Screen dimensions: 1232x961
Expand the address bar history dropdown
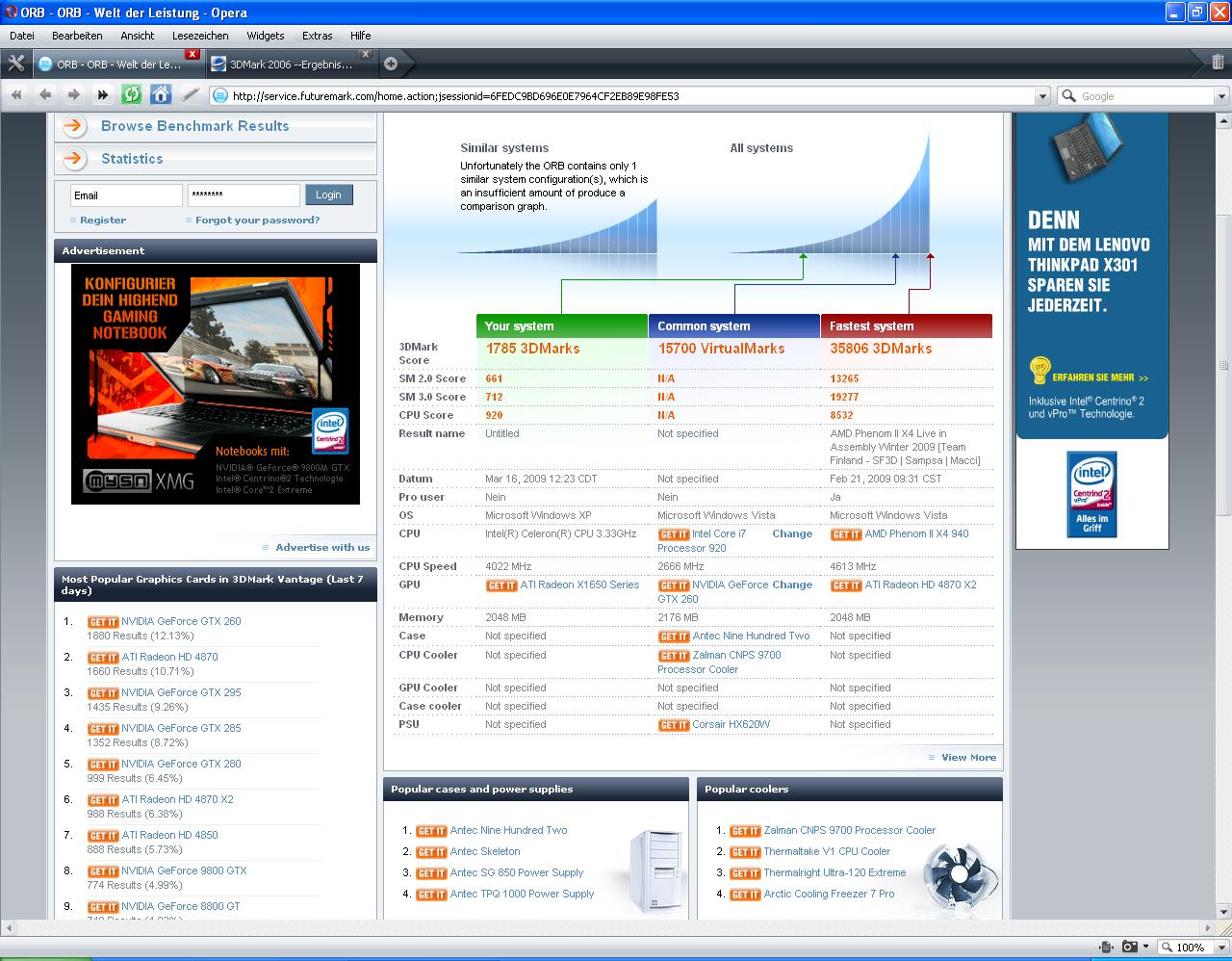click(x=1041, y=96)
